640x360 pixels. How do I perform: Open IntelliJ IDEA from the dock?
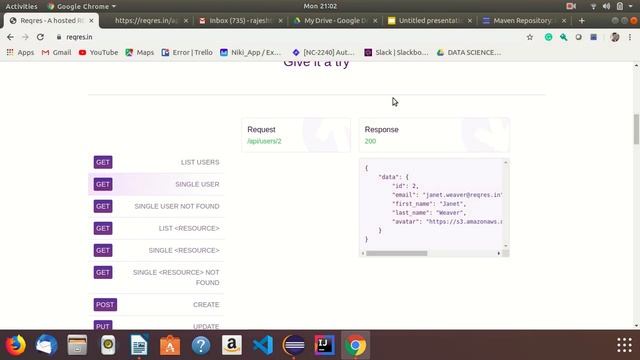pos(325,345)
